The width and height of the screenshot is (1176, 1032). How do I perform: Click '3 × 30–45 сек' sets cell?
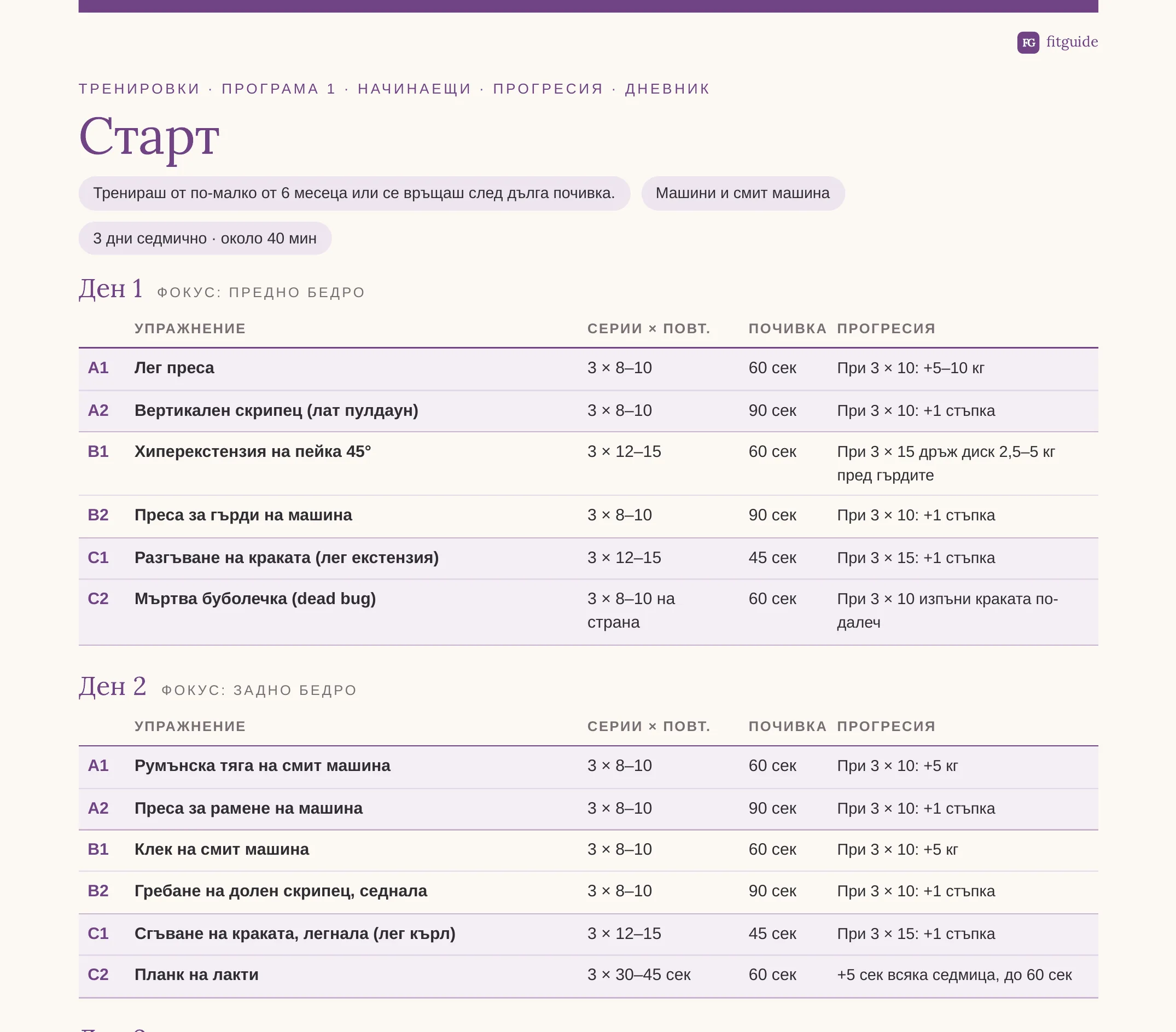(639, 975)
